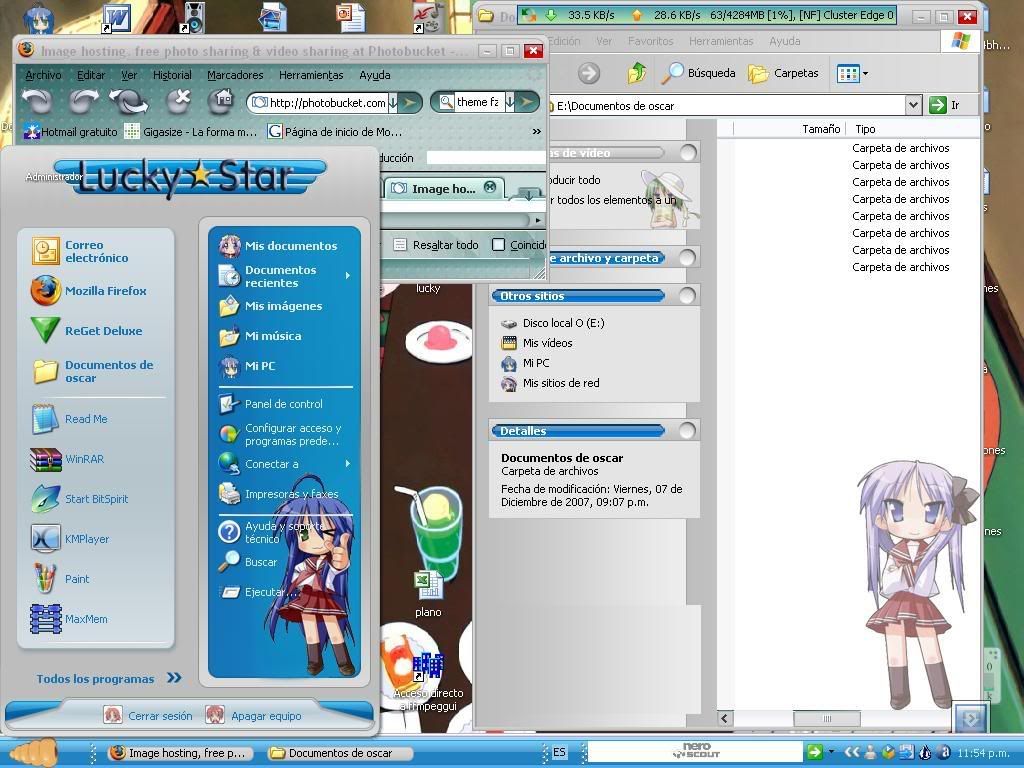Screen dimensions: 1024x768
Task: Open Mis imágenes in Start menu
Action: 271,306
